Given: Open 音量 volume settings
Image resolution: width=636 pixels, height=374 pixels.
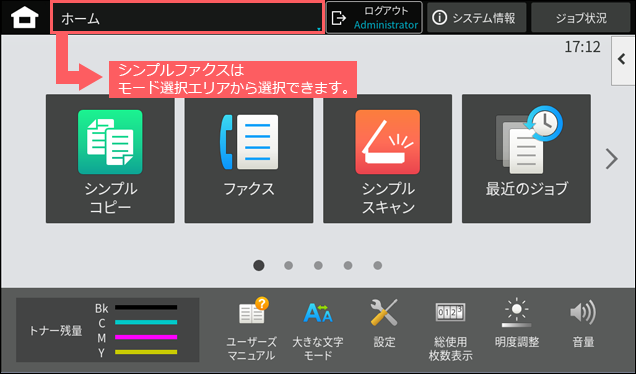Looking at the screenshot, I should [583, 324].
